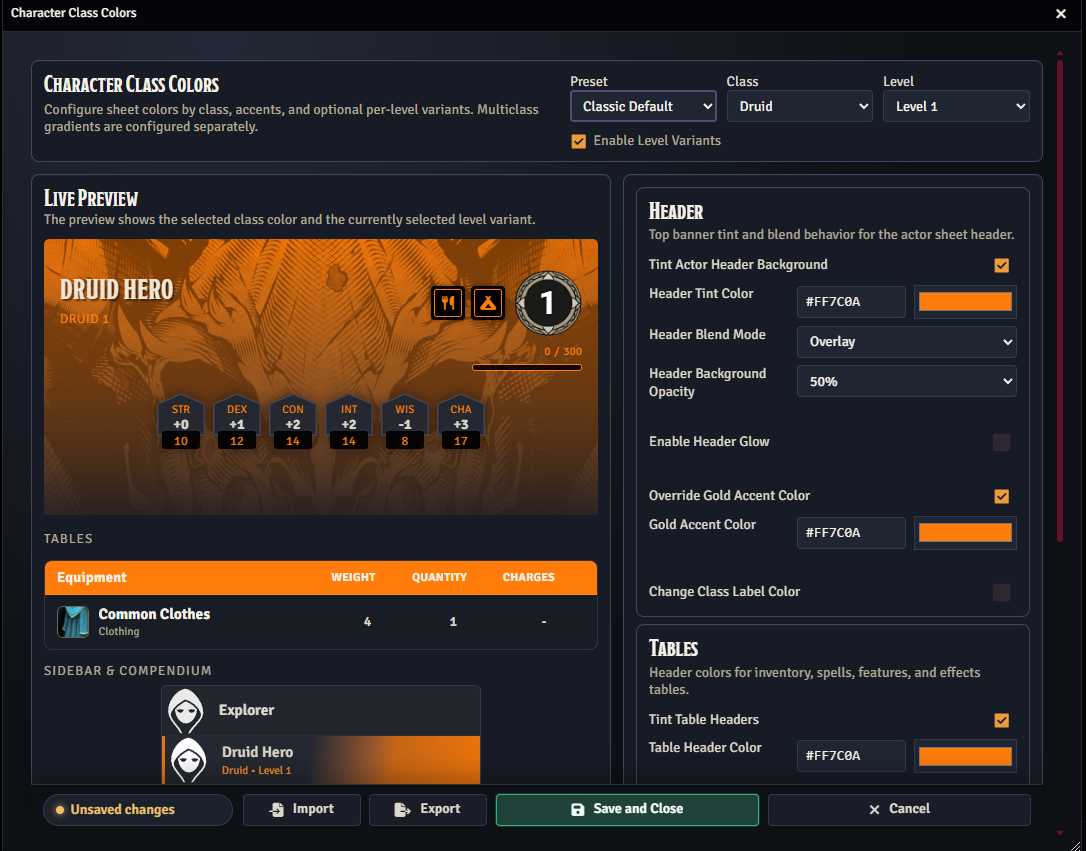Click the Explorer hooded avatar icon
The image size is (1086, 851).
click(x=186, y=710)
